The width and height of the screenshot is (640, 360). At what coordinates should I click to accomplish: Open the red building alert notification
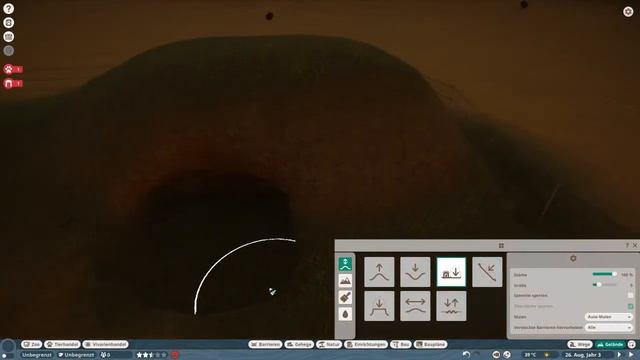coord(13,83)
